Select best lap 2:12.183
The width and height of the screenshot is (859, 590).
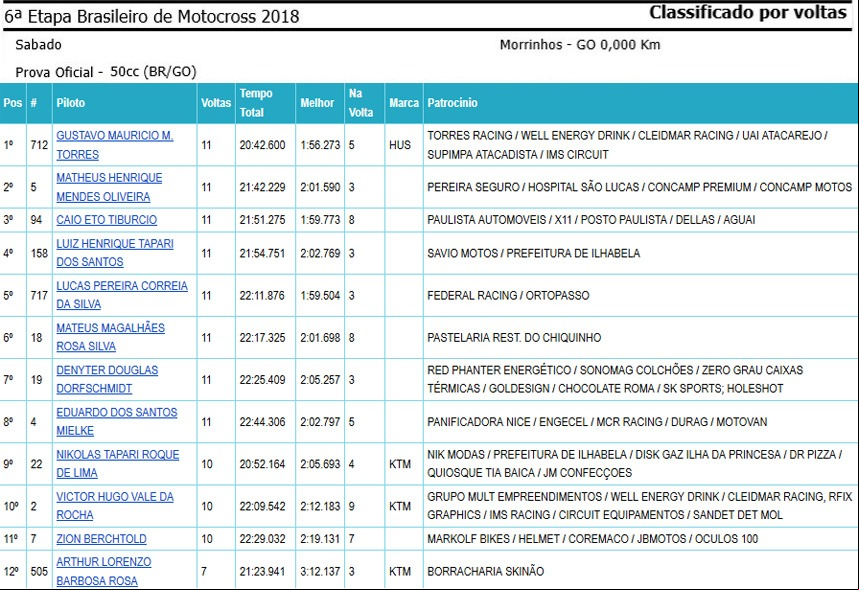coord(320,506)
